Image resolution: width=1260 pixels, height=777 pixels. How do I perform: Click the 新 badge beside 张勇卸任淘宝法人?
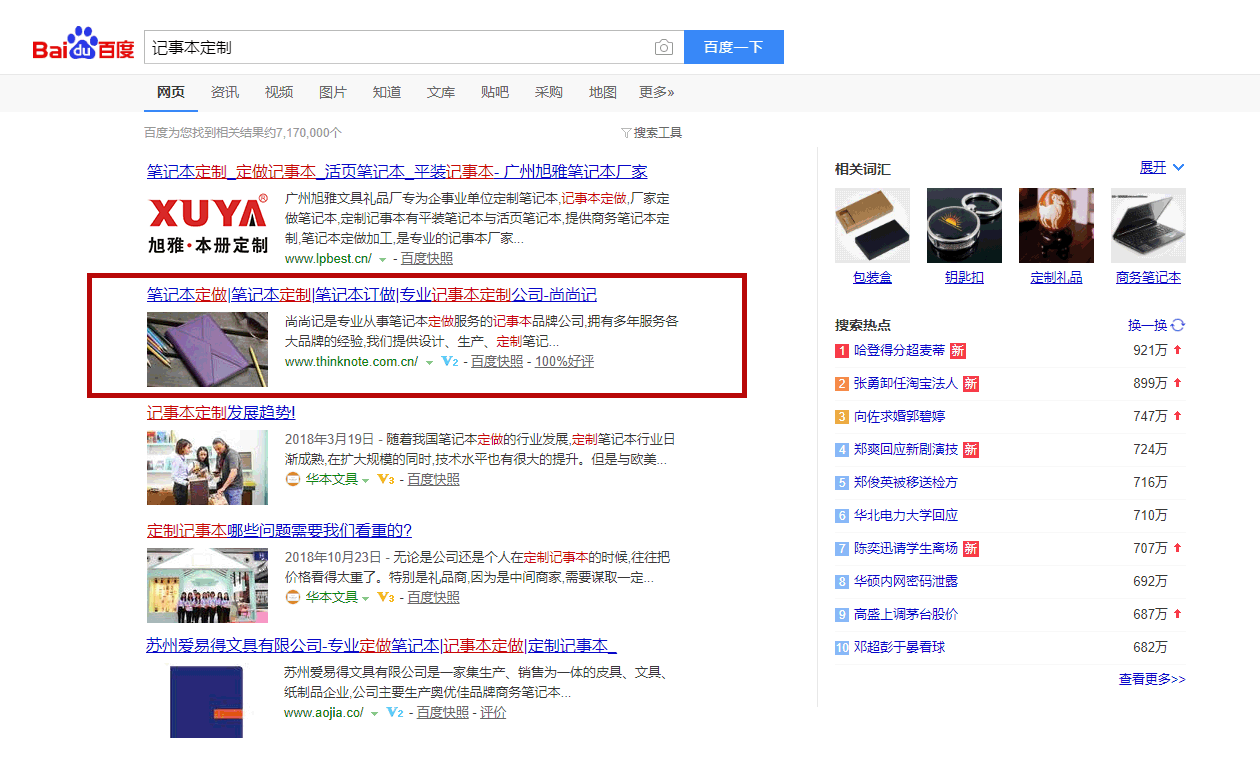[971, 384]
